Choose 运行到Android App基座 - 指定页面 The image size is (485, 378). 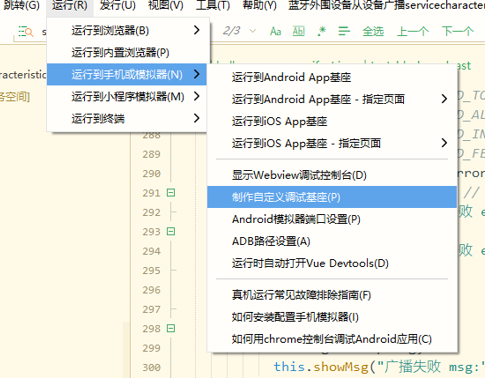pyautogui.click(x=332, y=99)
